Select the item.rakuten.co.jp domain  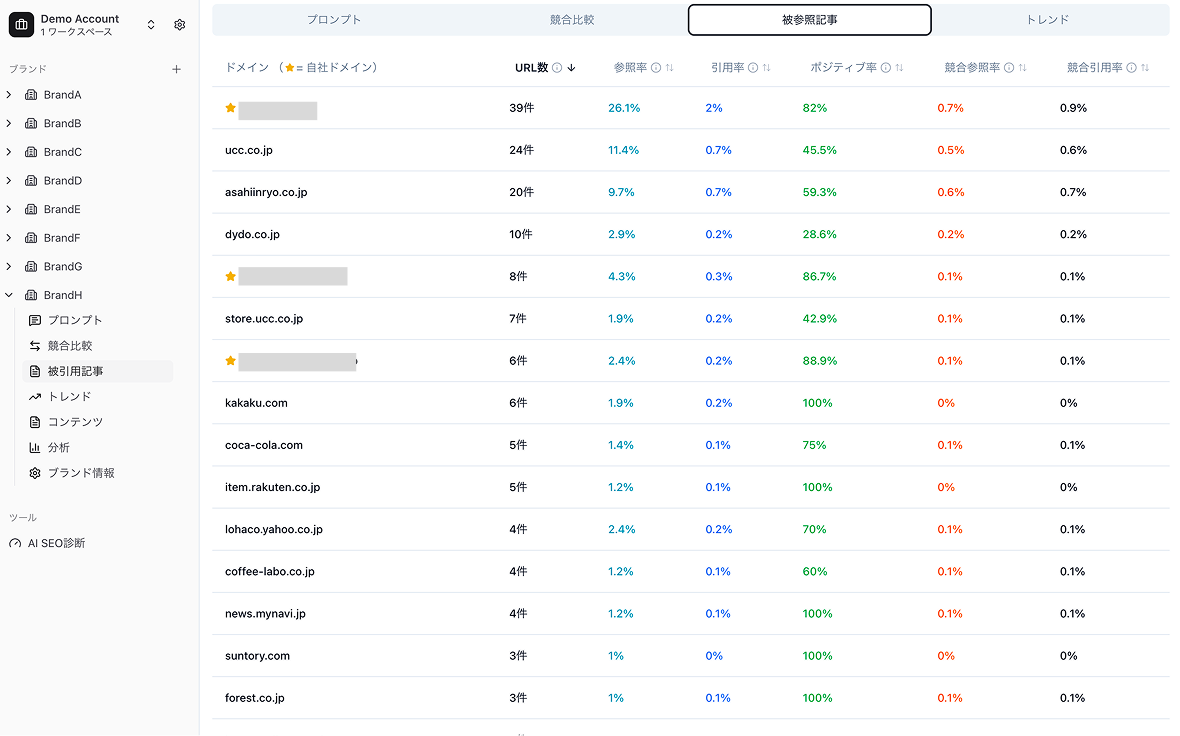tap(272, 488)
